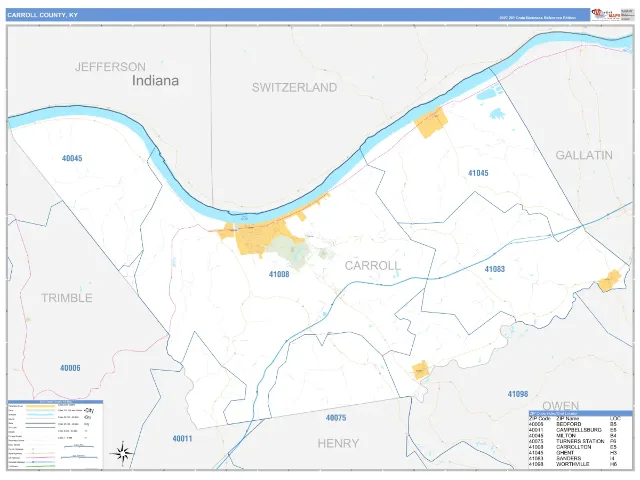
Task: Click the large orange city area near 41008
Action: [x=255, y=238]
